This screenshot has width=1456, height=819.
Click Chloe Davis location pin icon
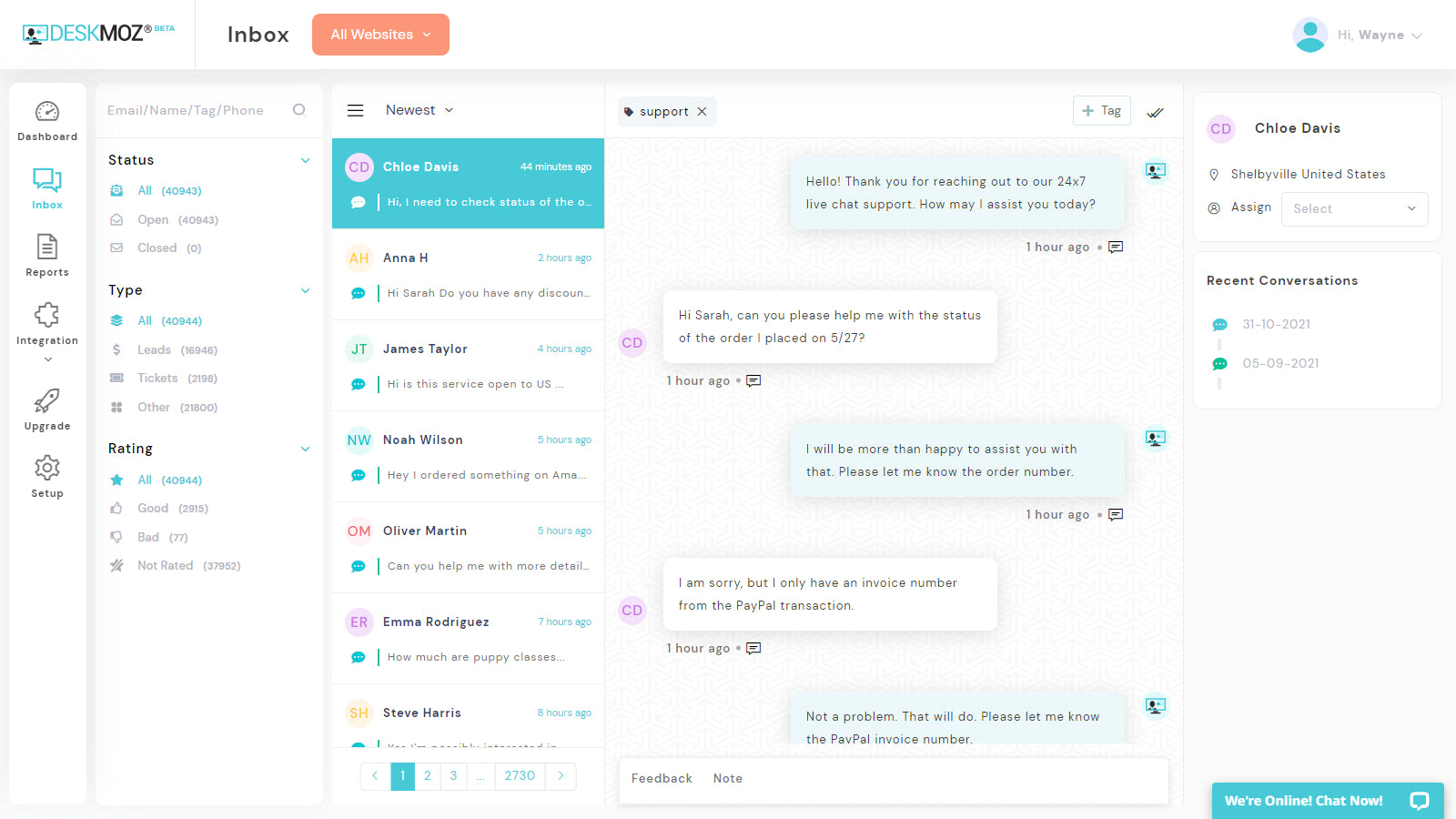(1214, 175)
